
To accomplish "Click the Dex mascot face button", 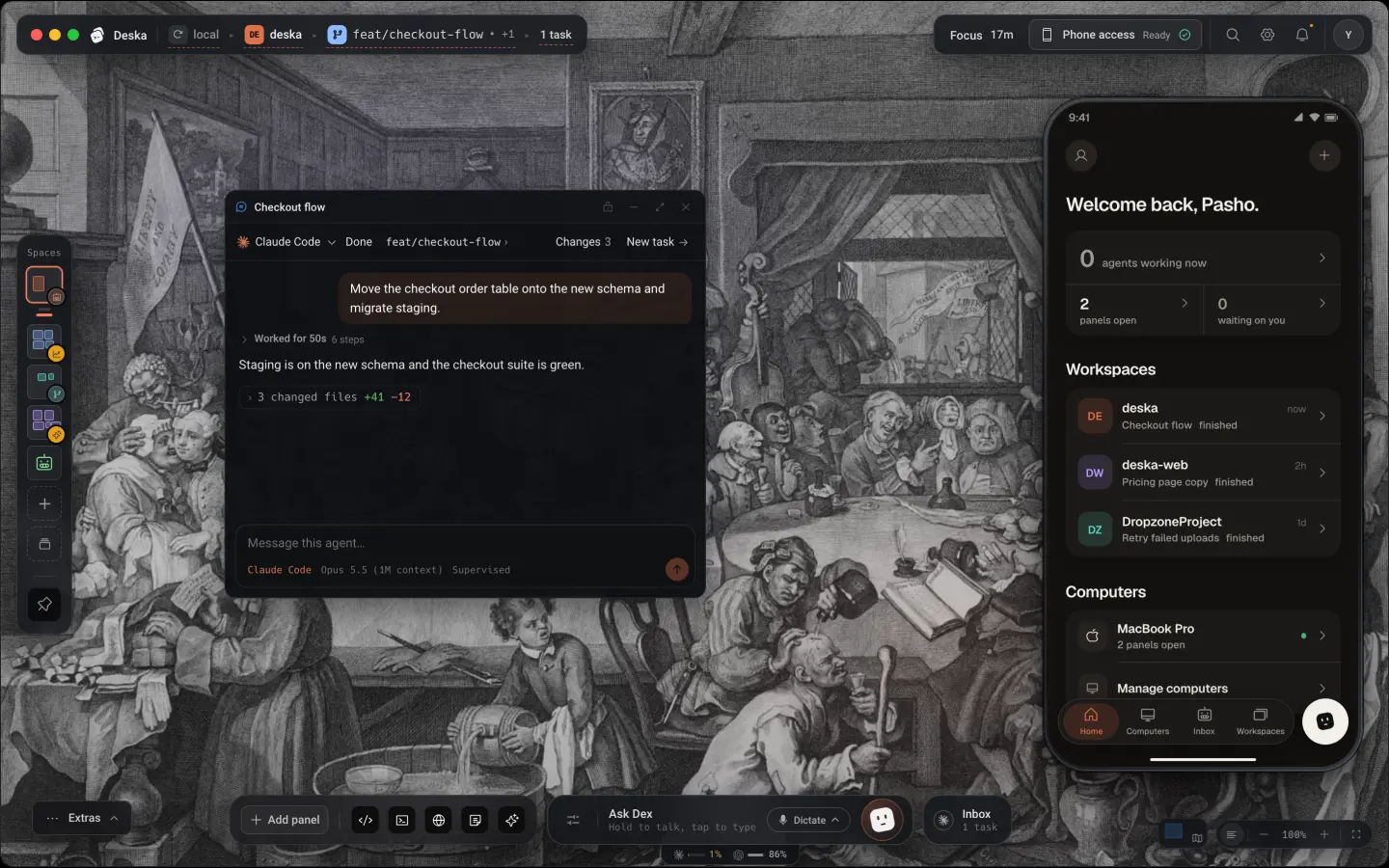I will pyautogui.click(x=882, y=820).
